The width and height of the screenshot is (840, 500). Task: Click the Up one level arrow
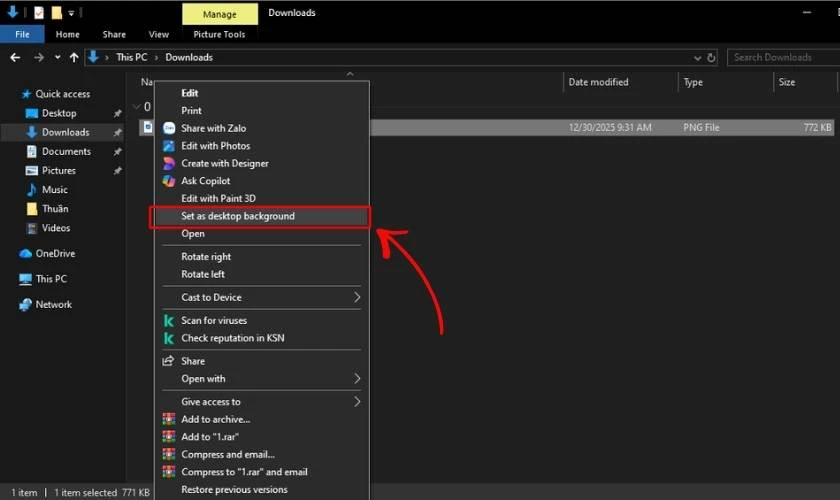[74, 57]
